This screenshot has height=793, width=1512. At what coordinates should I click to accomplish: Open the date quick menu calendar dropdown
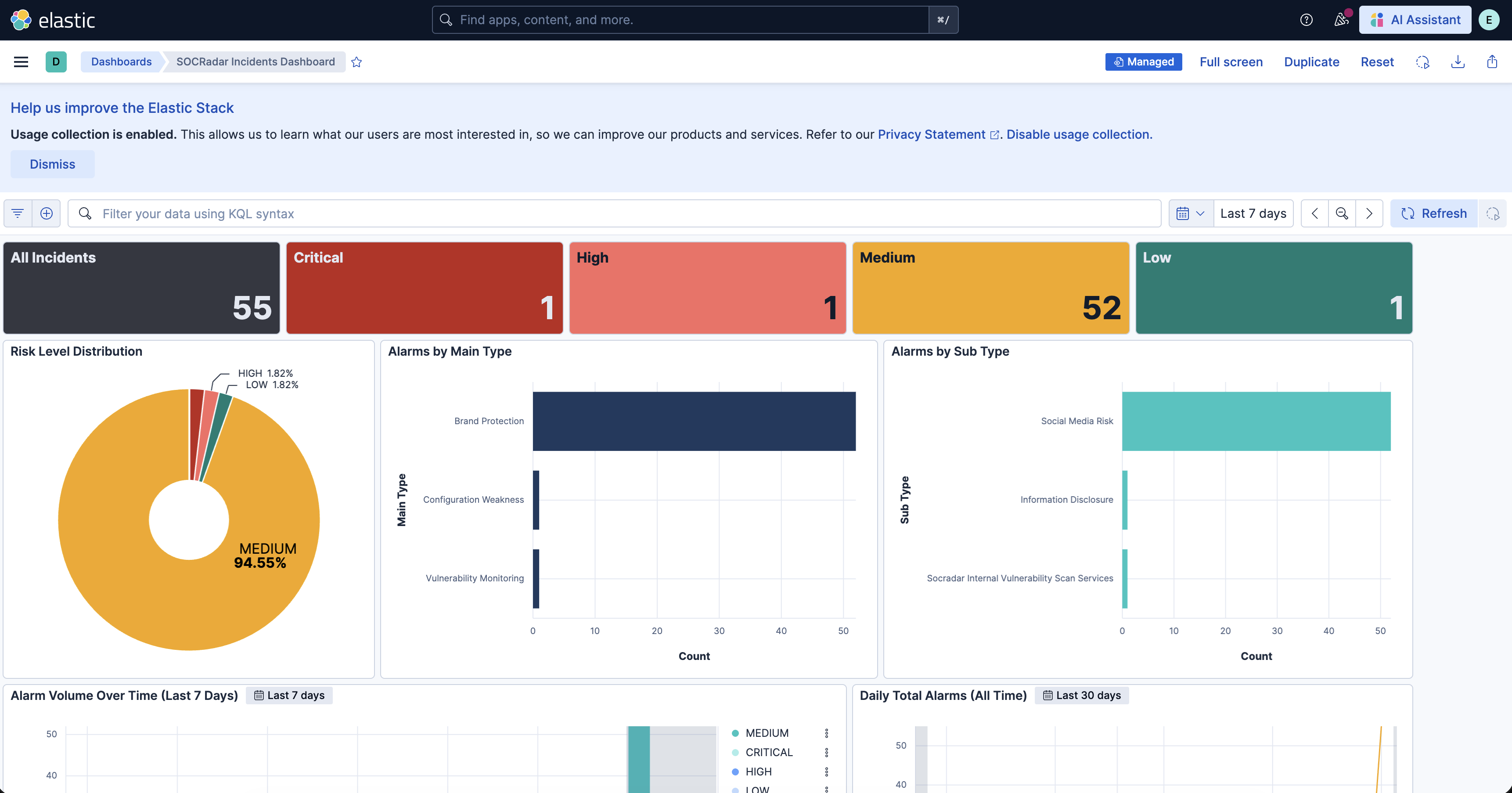(1191, 214)
